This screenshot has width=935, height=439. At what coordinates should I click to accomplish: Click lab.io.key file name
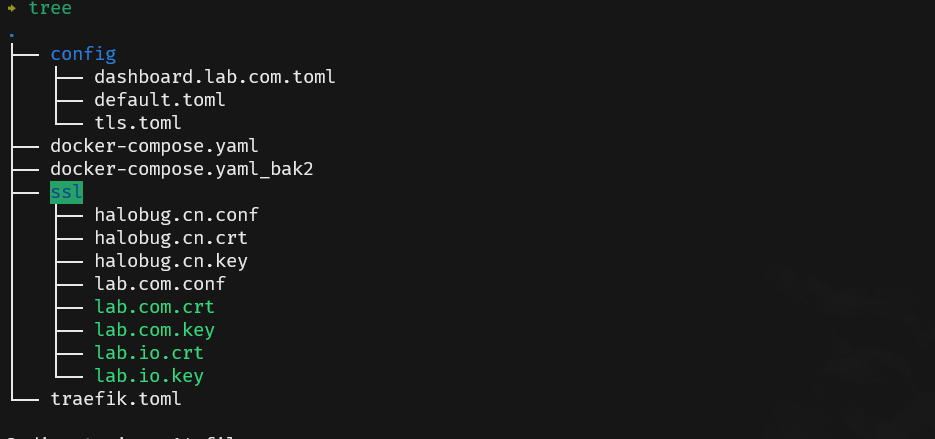(x=149, y=376)
